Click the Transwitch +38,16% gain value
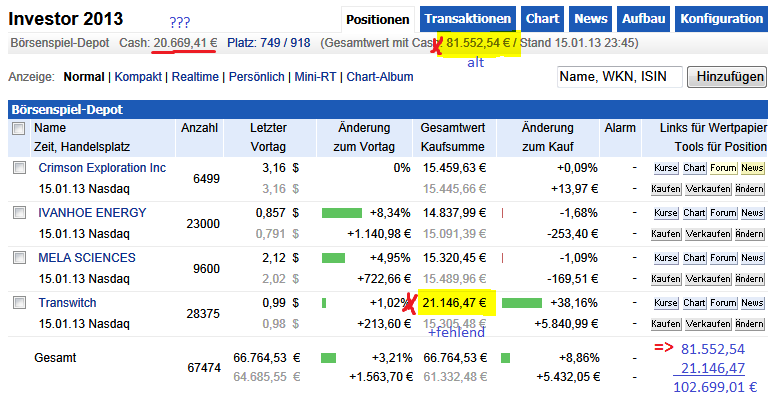 (574, 303)
